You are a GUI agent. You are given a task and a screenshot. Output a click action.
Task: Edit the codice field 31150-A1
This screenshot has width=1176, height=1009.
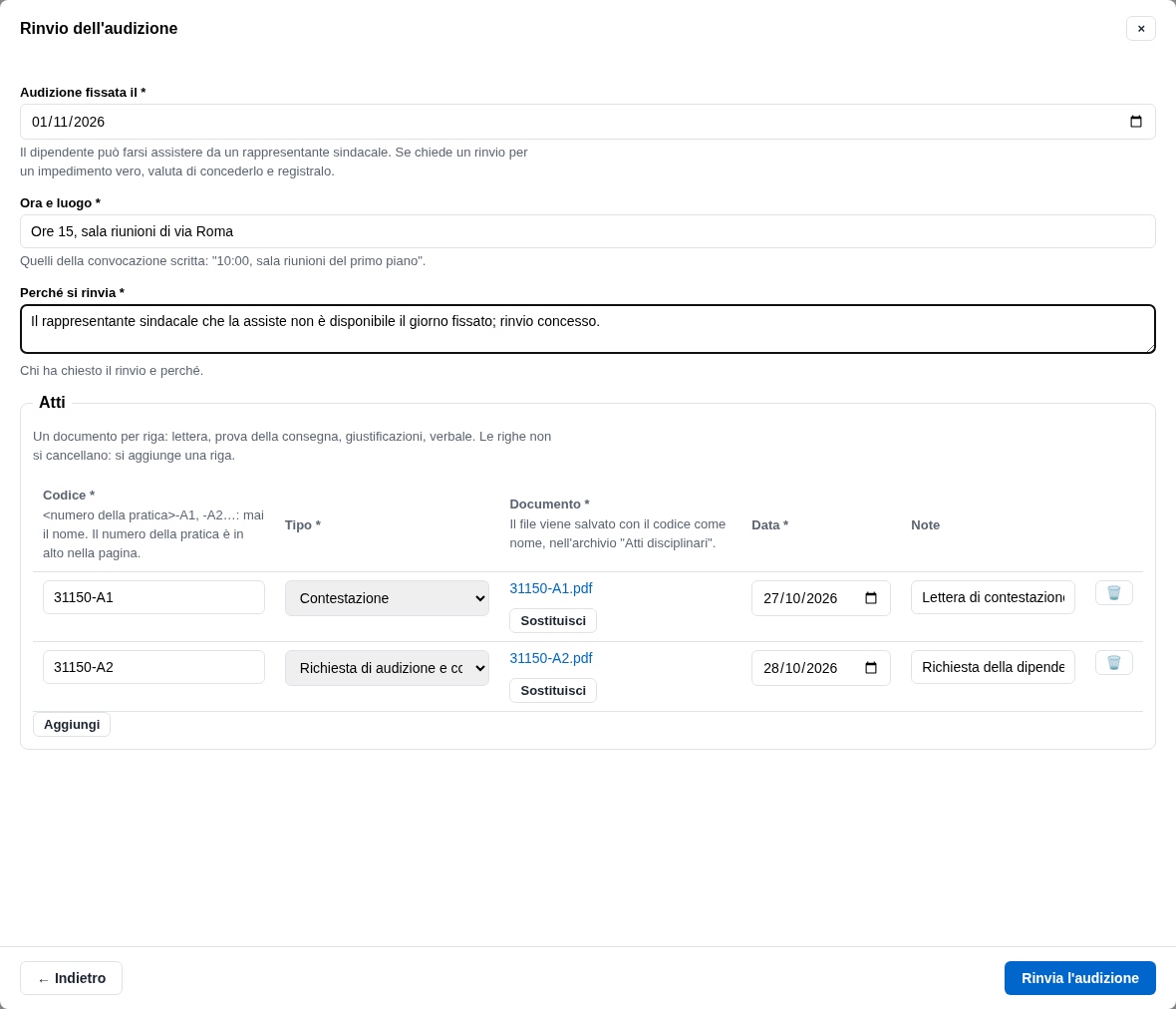coord(153,597)
